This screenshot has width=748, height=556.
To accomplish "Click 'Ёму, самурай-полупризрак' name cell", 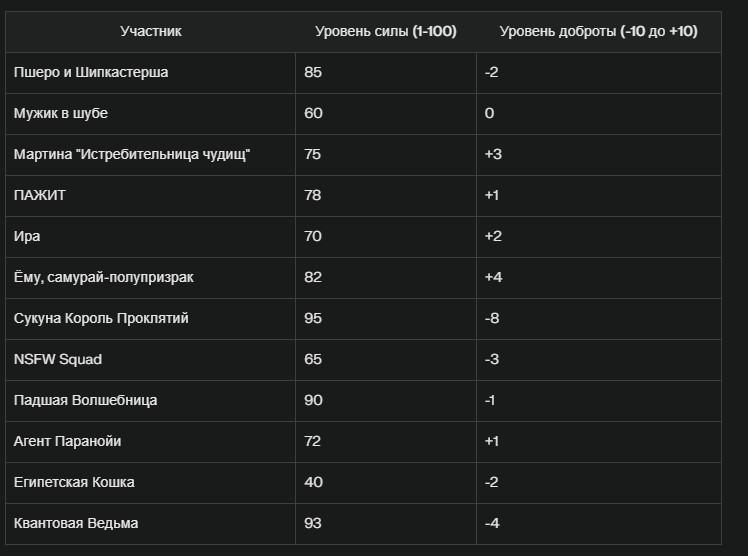I will tap(150, 278).
